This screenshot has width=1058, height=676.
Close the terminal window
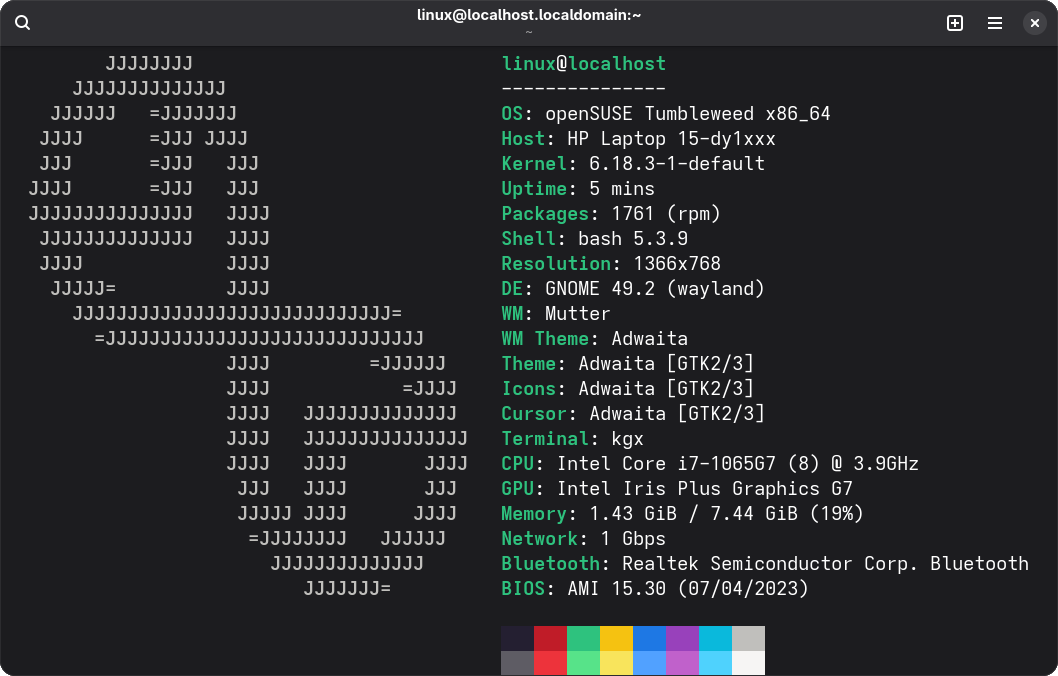pyautogui.click(x=1035, y=23)
